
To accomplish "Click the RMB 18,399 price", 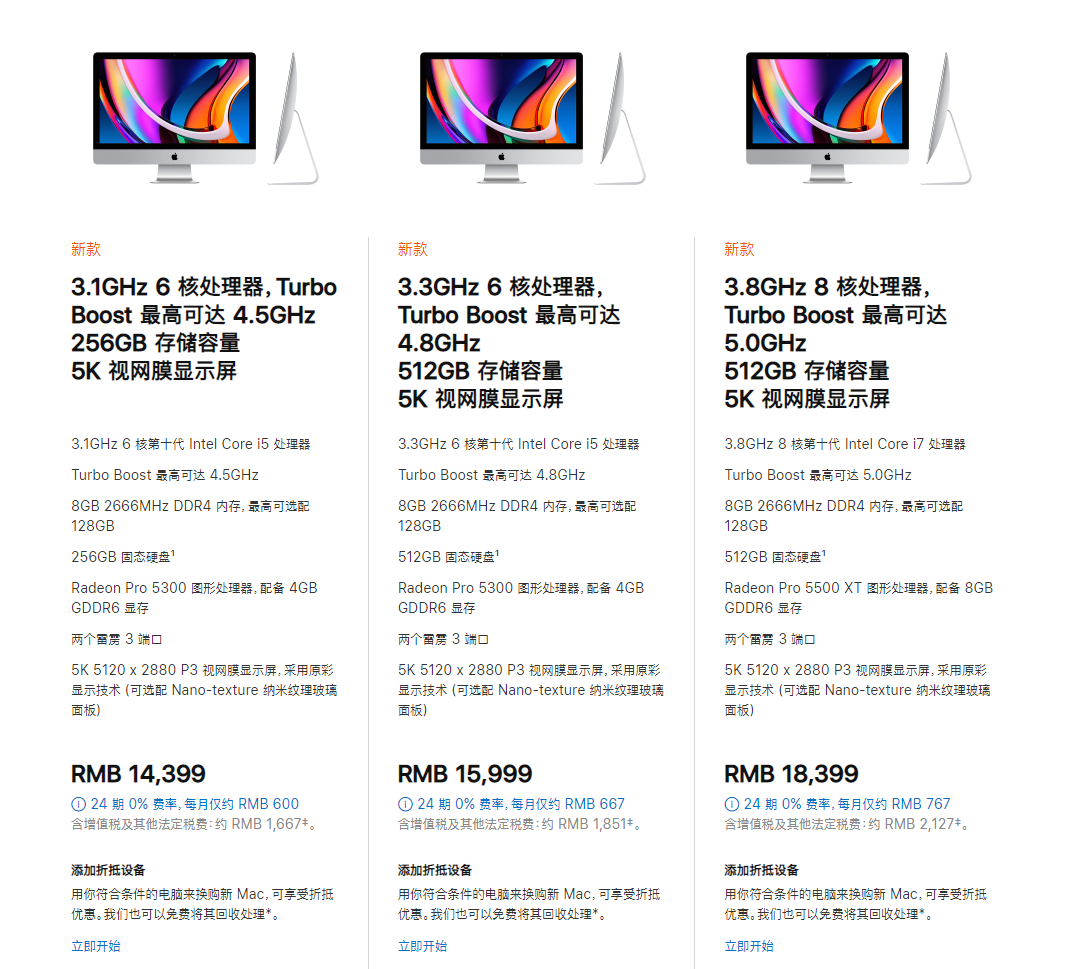I will (792, 774).
